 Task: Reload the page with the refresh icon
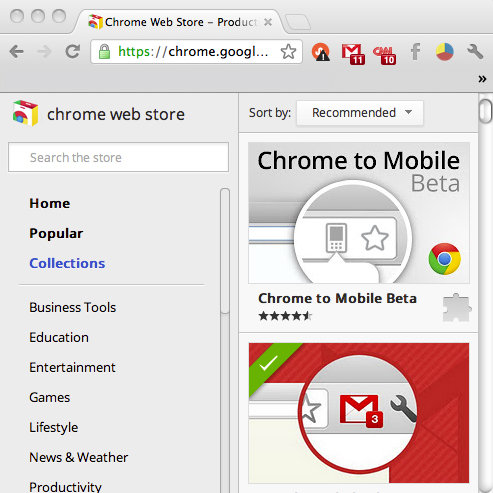tap(73, 51)
